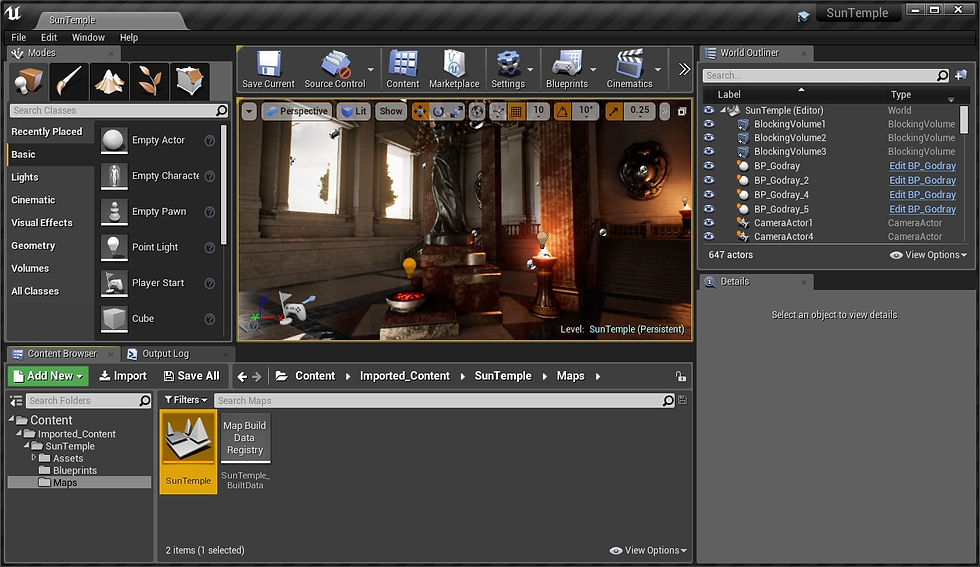Toggle surface snapping icon in viewport

click(x=498, y=112)
